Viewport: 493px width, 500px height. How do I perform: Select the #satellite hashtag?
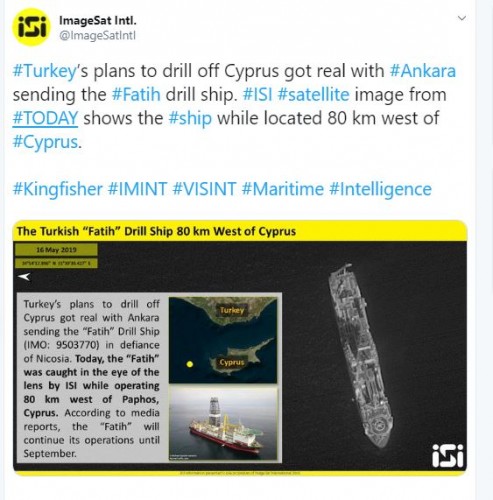point(313,95)
